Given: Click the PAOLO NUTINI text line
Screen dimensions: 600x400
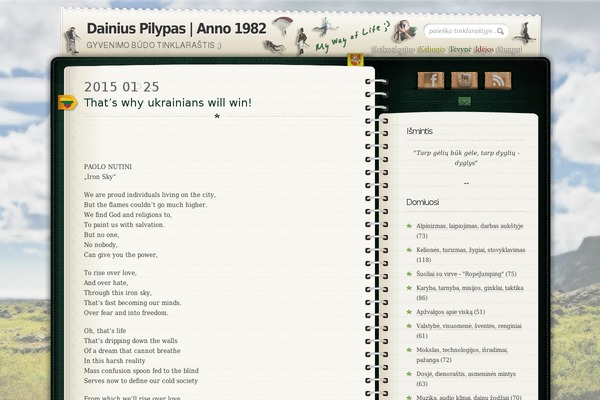Looking at the screenshot, I should click(108, 167).
